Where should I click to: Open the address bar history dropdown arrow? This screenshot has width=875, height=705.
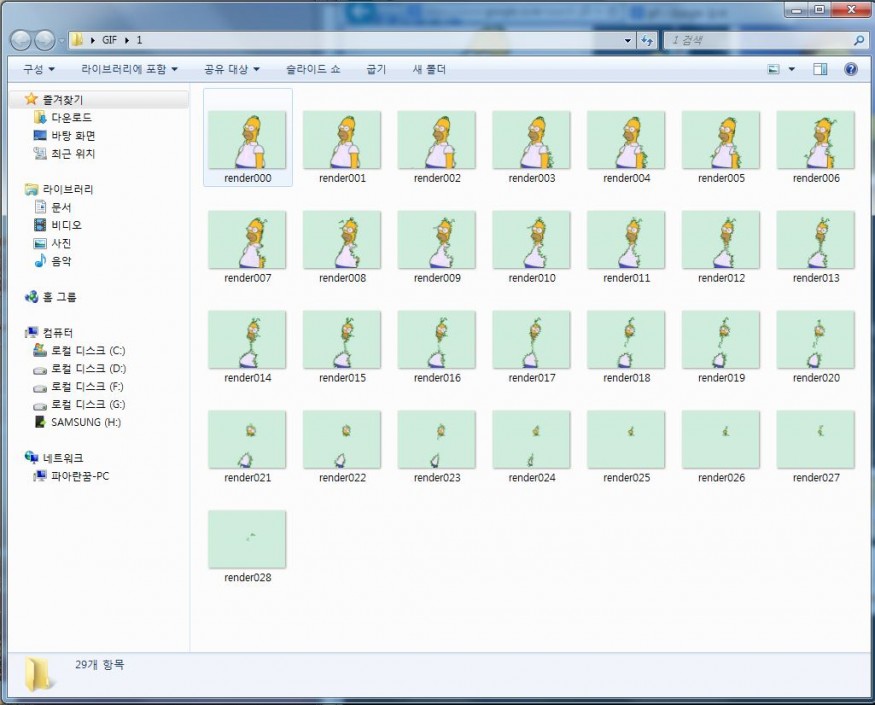(x=628, y=40)
